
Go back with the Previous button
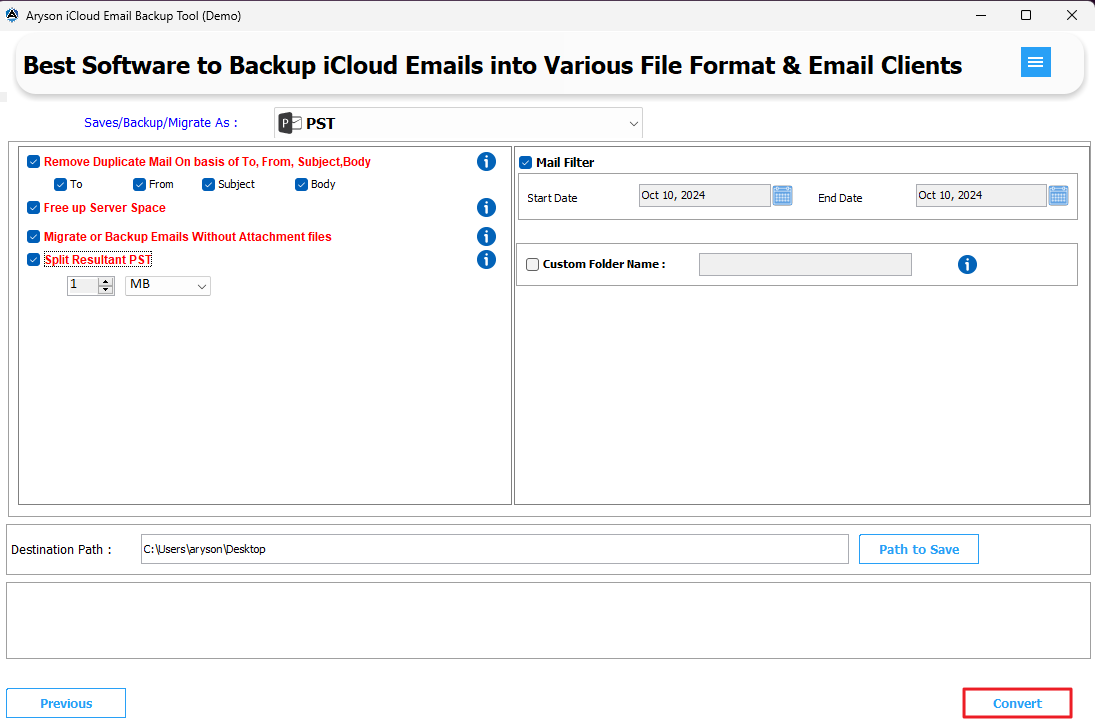coord(66,703)
